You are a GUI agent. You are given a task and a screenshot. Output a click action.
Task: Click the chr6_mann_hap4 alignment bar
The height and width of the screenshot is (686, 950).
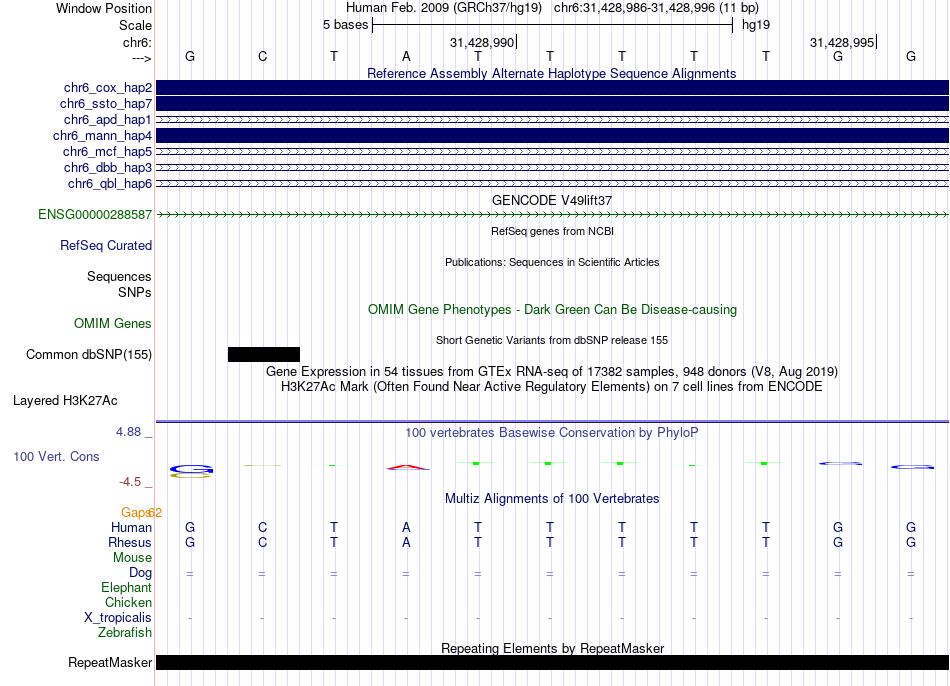tap(552, 136)
